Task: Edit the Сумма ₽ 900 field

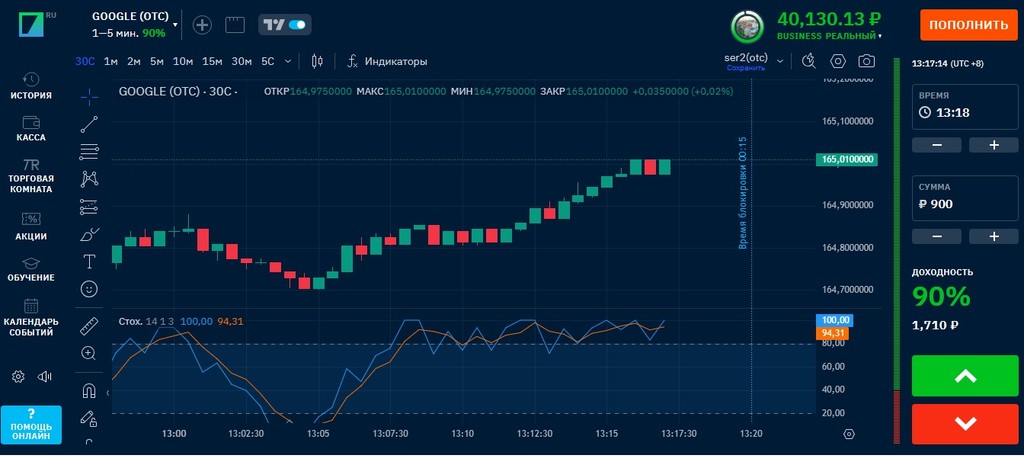Action: [x=965, y=198]
